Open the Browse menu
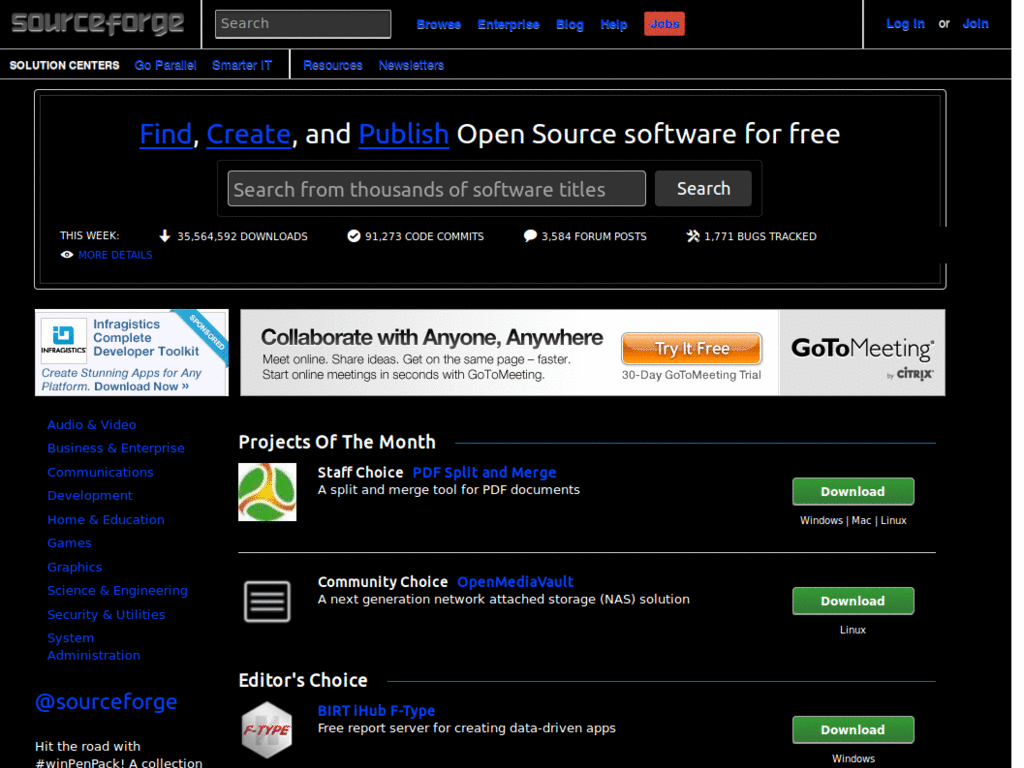This screenshot has width=1024, height=768. [x=438, y=24]
